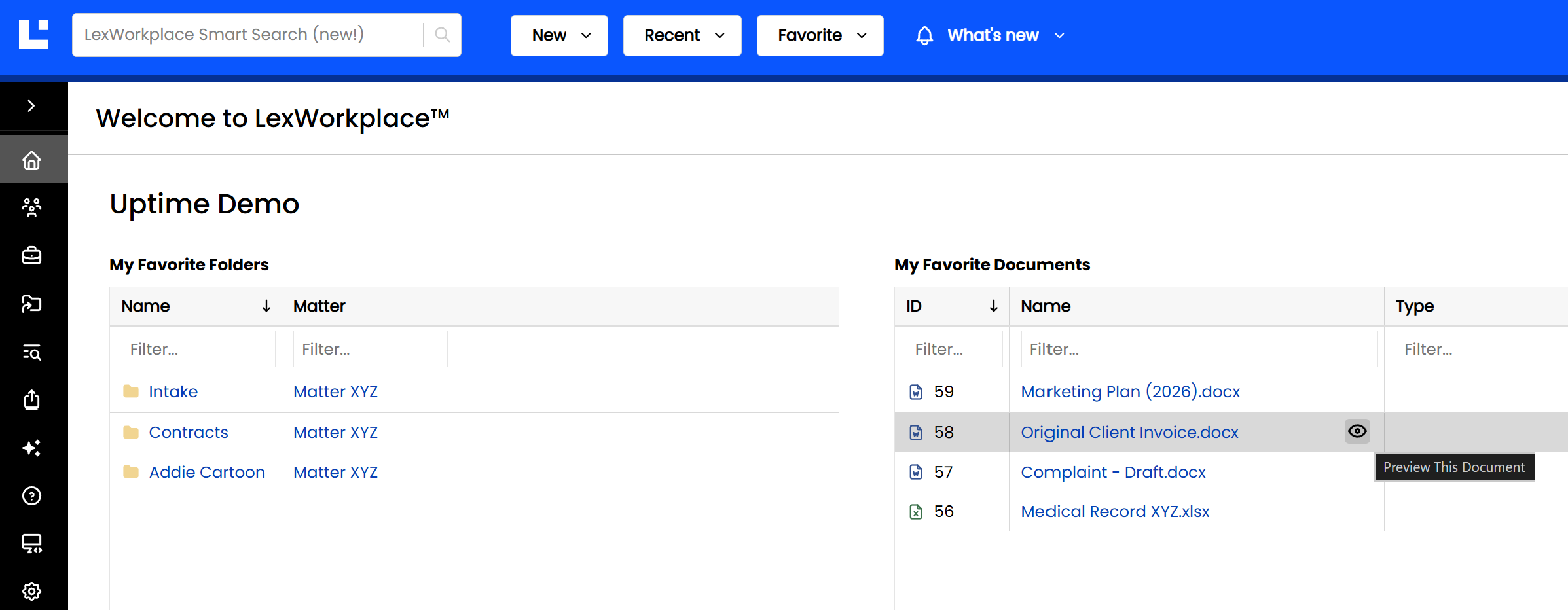This screenshot has height=610, width=1568.
Task: Click the Word file icon for ID 58
Action: 916,433
